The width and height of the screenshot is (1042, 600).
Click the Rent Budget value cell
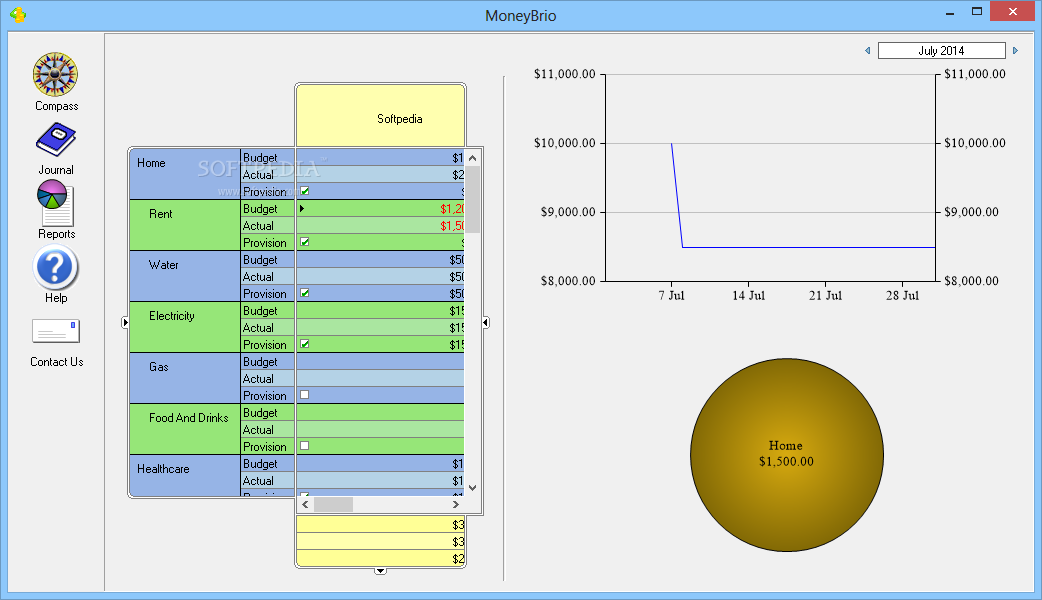380,209
